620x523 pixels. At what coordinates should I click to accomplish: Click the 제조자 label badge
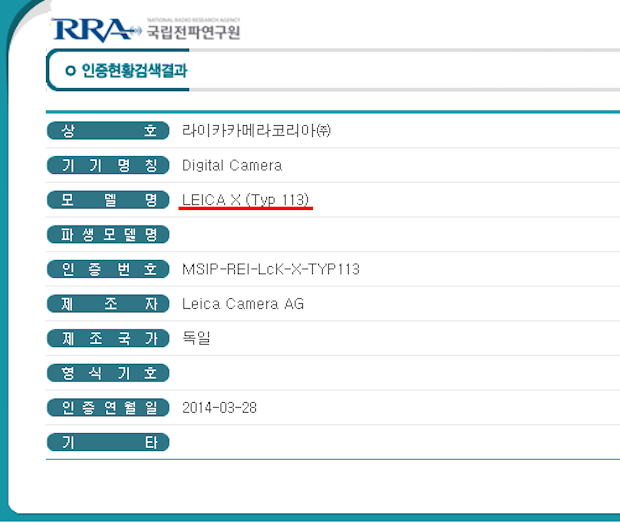tap(108, 304)
